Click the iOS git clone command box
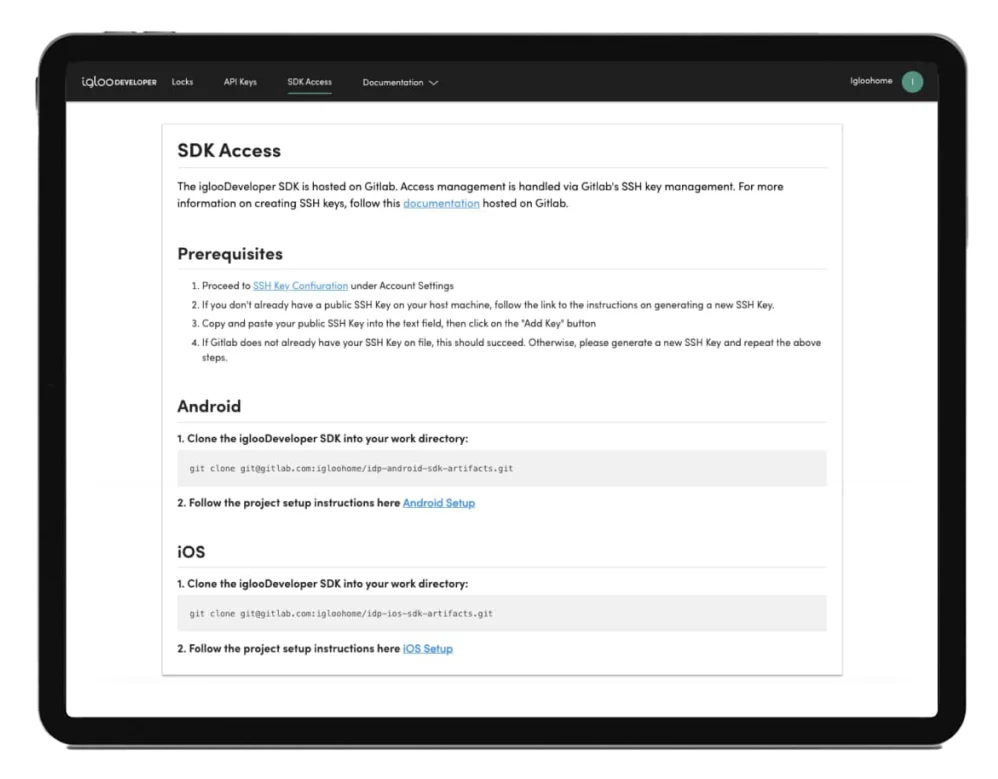The width and height of the screenshot is (998, 779). (502, 614)
